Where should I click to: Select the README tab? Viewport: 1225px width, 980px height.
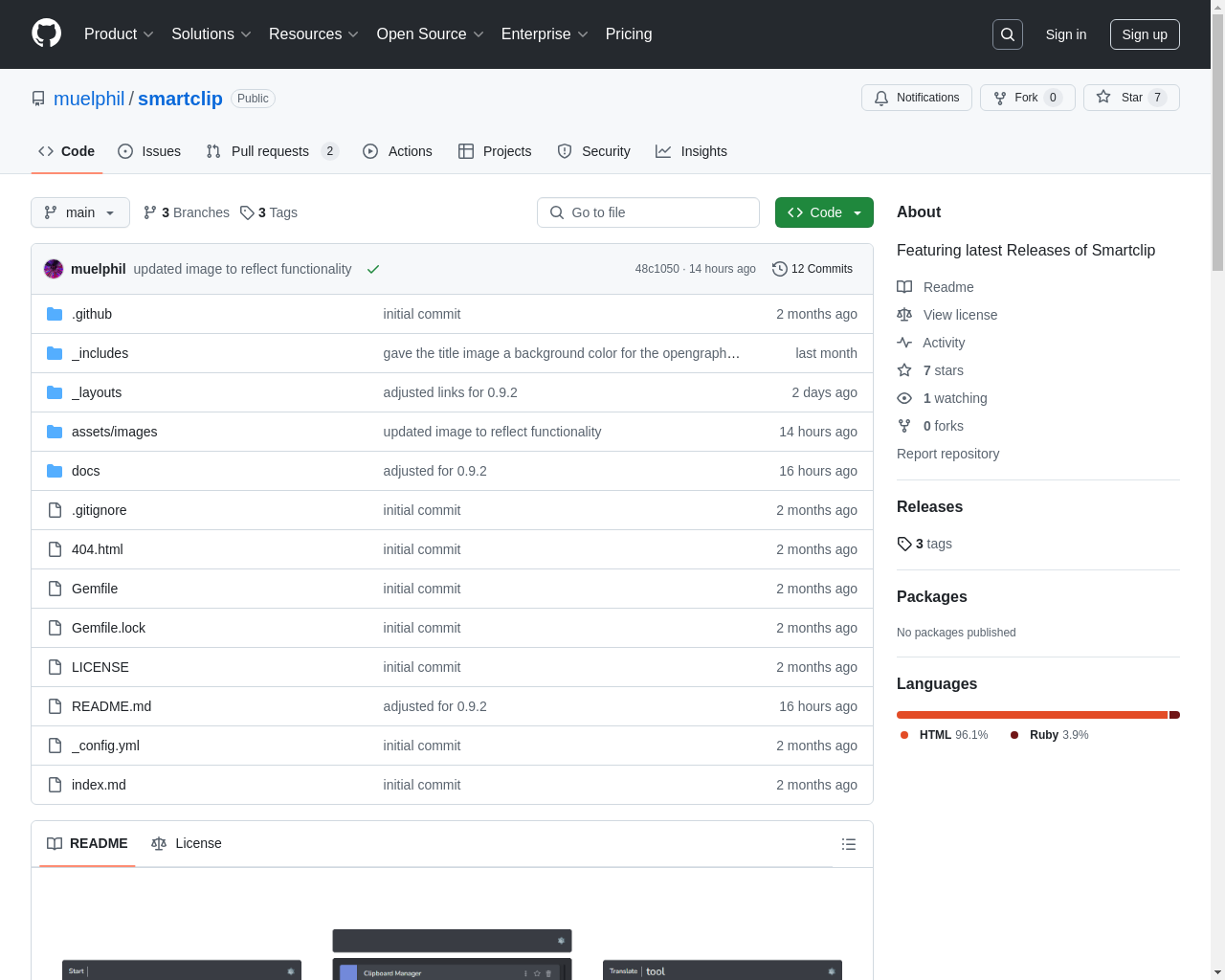(87, 843)
